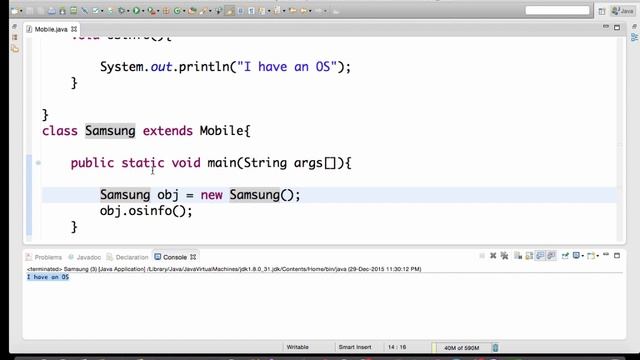Image resolution: width=640 pixels, height=360 pixels.
Task: Click the Writable status bar entry
Action: (x=298, y=347)
